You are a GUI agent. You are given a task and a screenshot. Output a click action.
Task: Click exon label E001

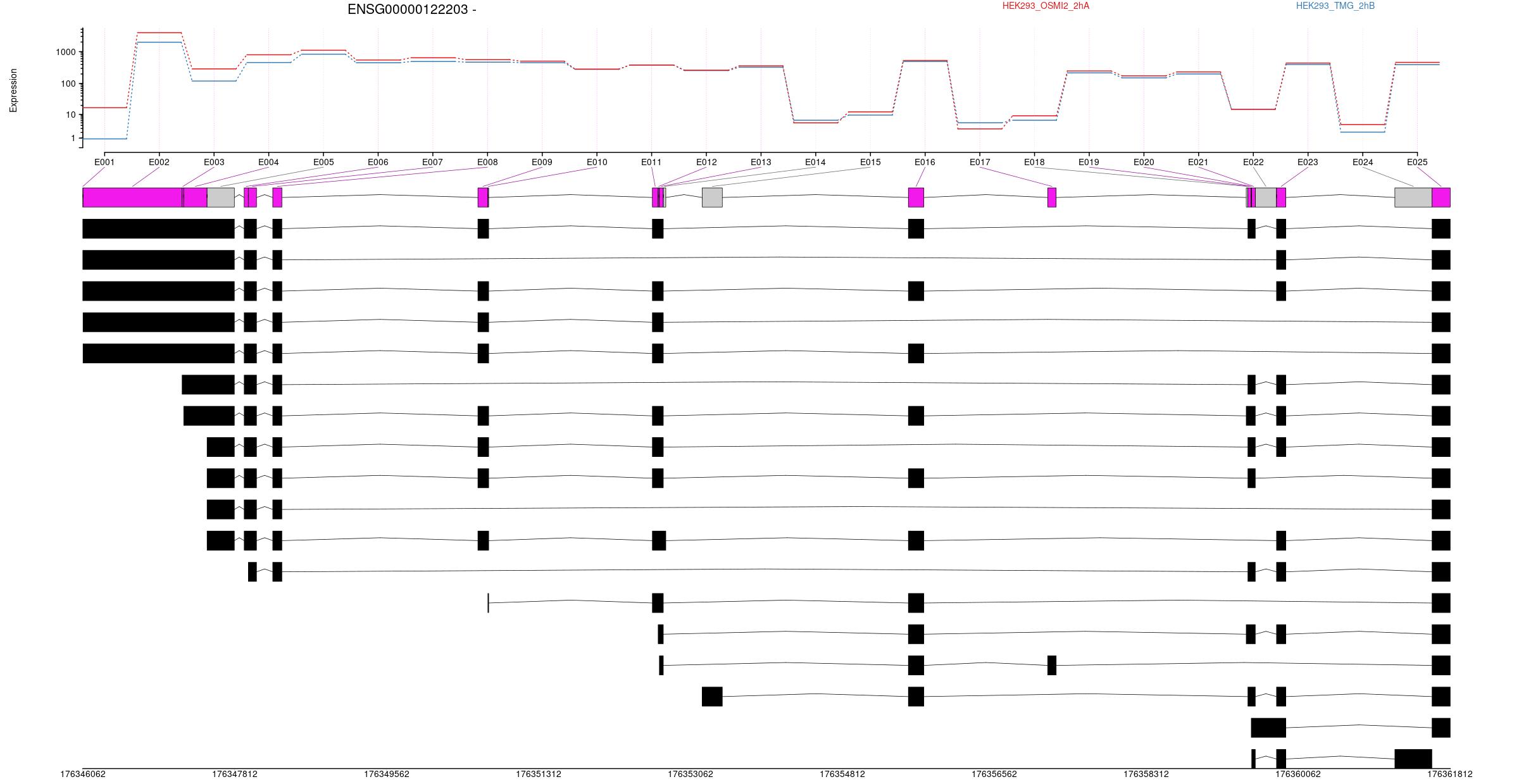104,162
